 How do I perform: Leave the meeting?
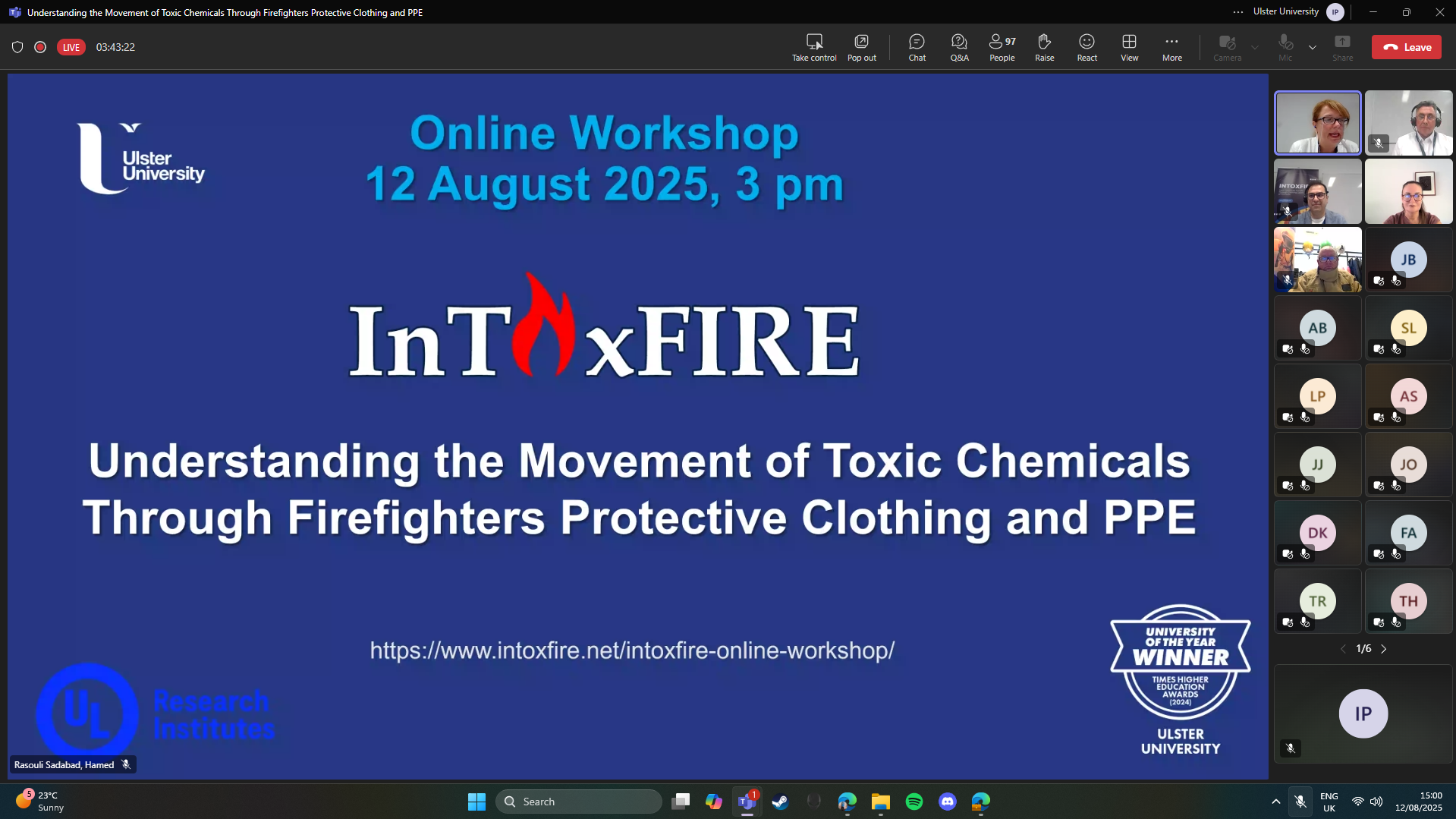pyautogui.click(x=1406, y=46)
